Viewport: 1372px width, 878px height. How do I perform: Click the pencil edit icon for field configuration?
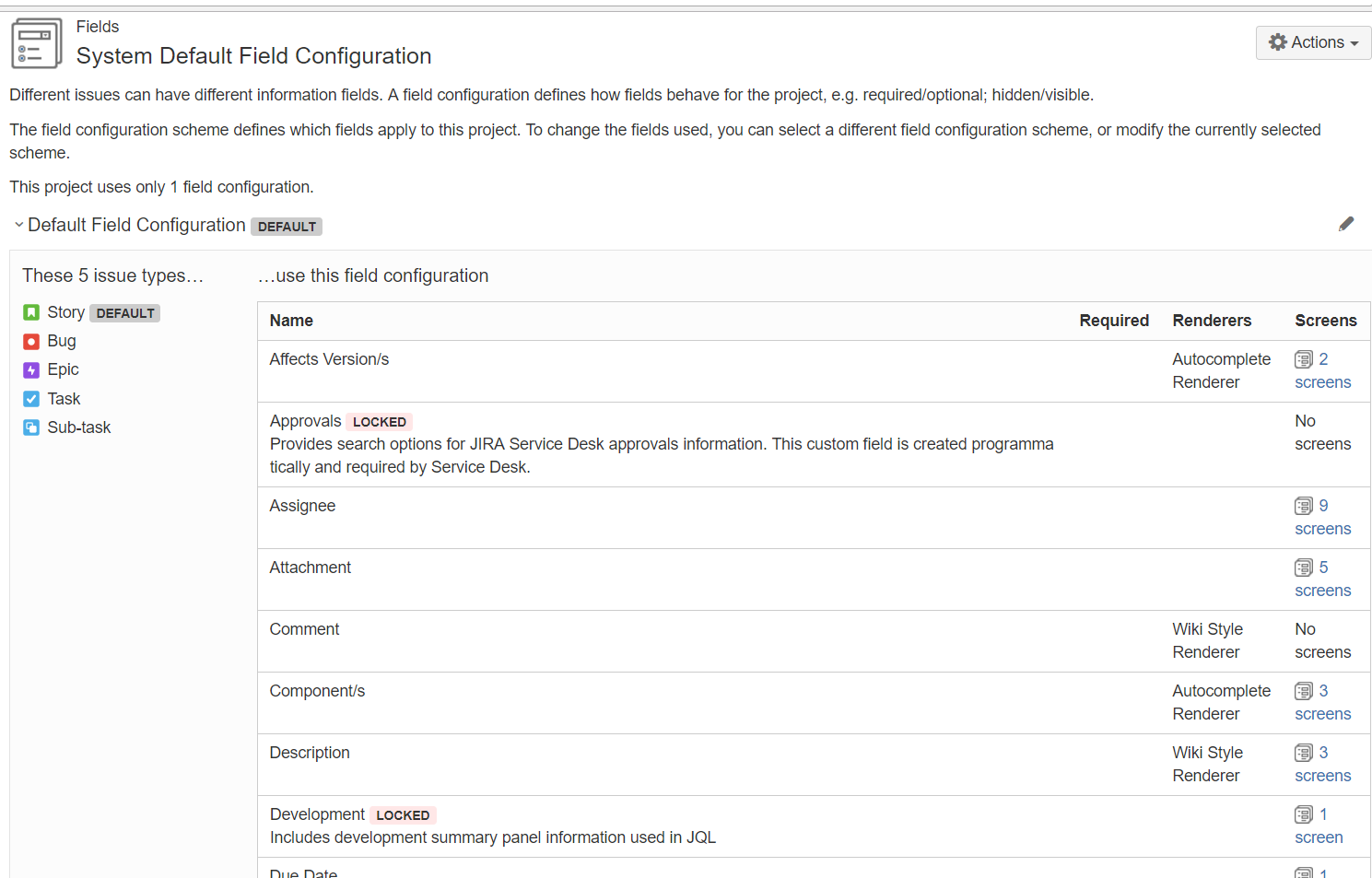[x=1346, y=224]
